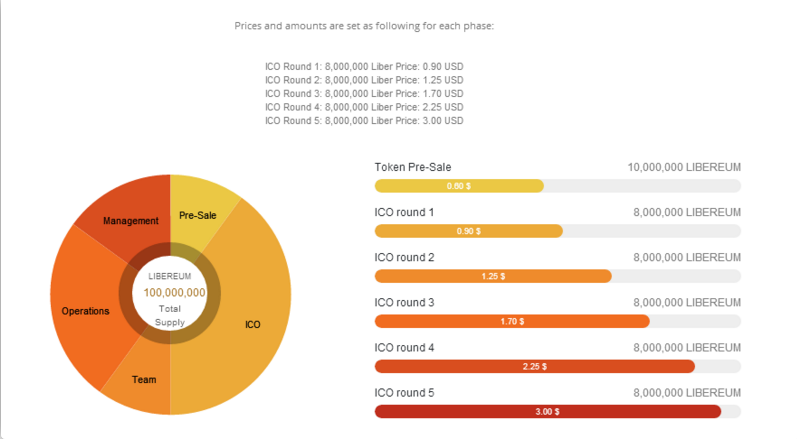Image resolution: width=797 pixels, height=439 pixels.
Task: Select the ICO round 4 2.25 $ bar
Action: tap(534, 366)
